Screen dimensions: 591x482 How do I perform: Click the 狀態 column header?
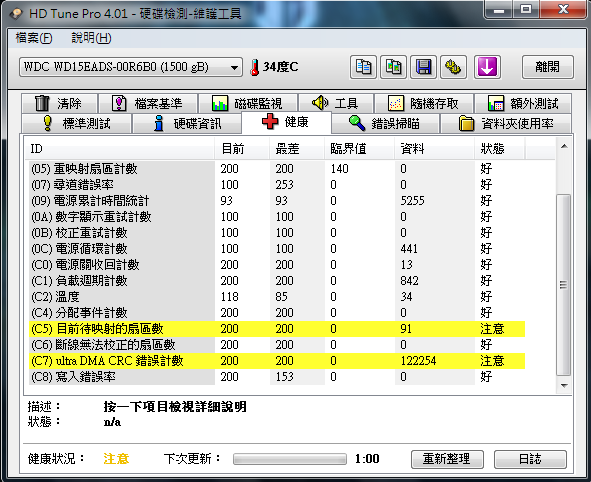(x=499, y=148)
